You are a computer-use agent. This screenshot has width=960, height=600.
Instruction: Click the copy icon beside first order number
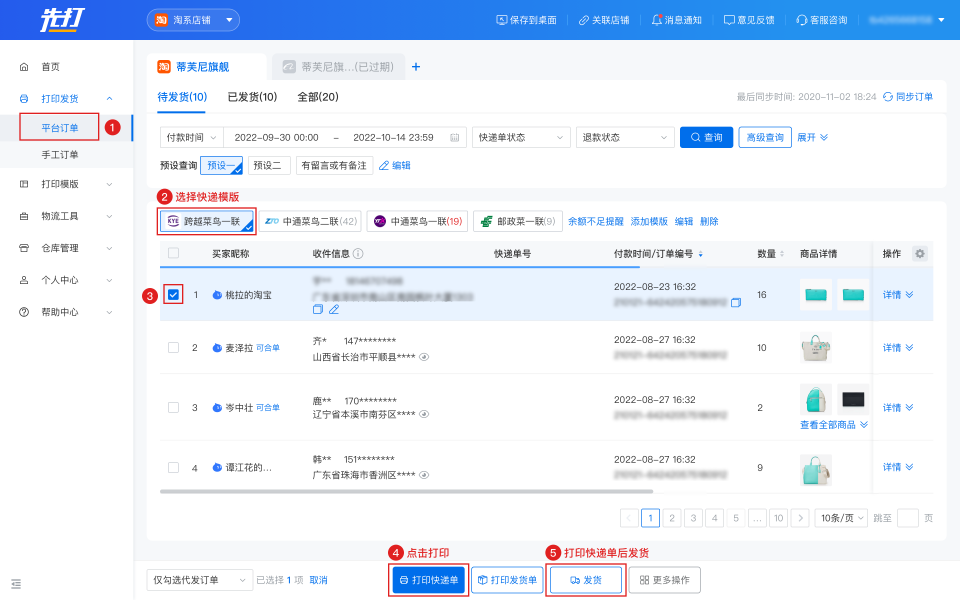point(736,303)
